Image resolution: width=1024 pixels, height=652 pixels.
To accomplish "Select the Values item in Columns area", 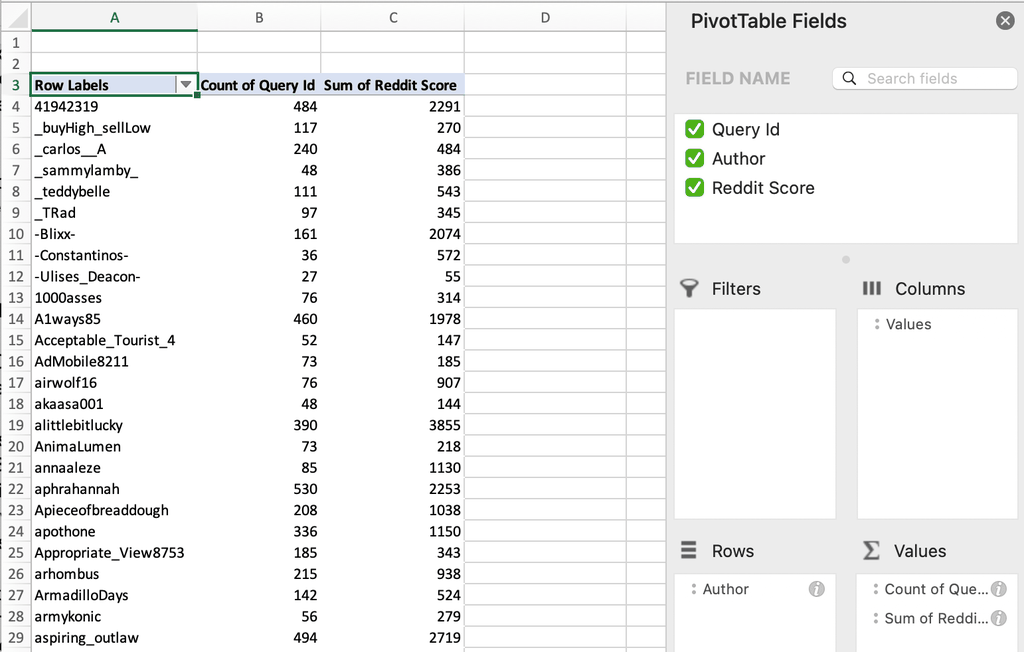I will point(907,324).
